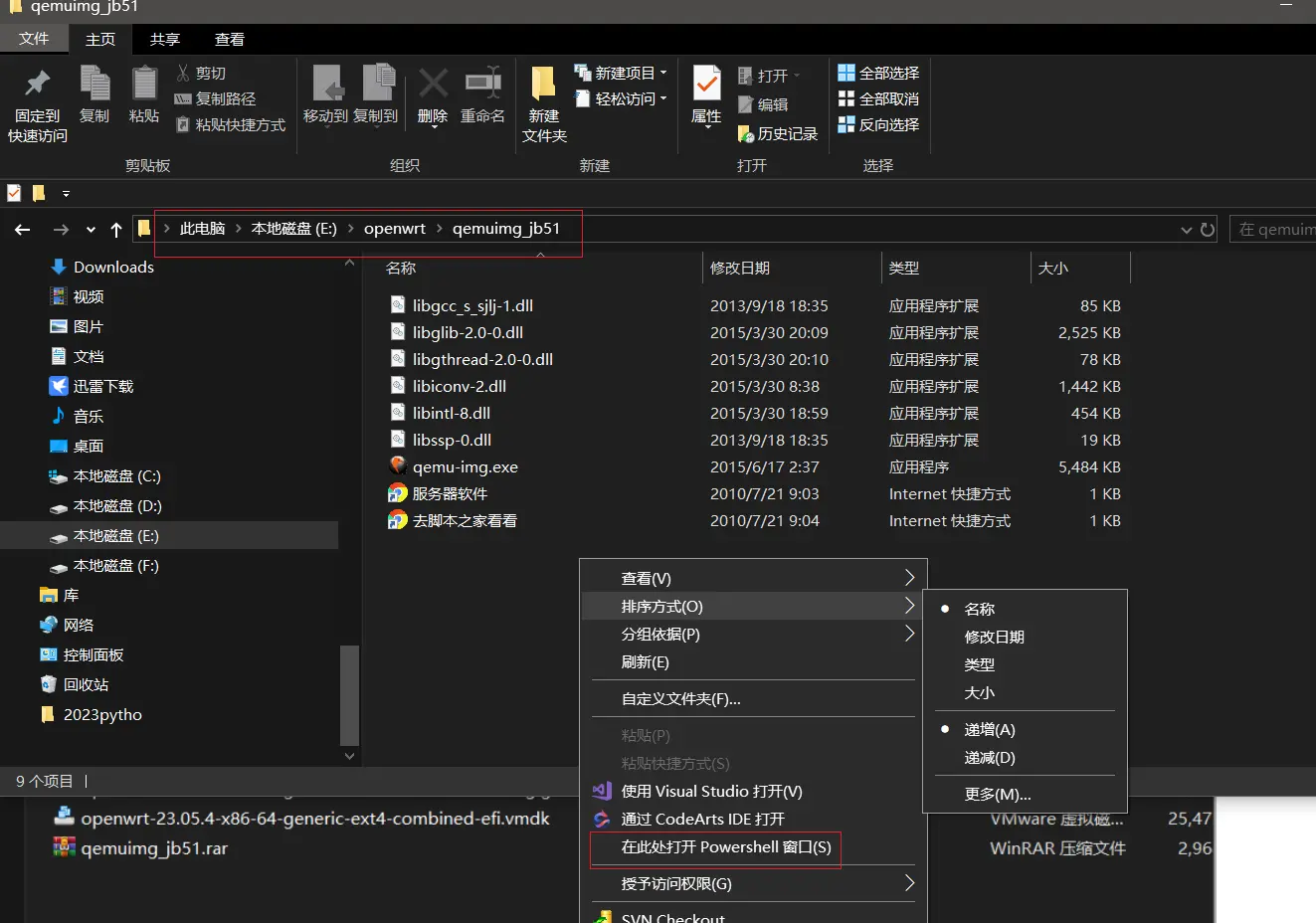Click the navigation pane vertical scrollbar

pyautogui.click(x=349, y=694)
